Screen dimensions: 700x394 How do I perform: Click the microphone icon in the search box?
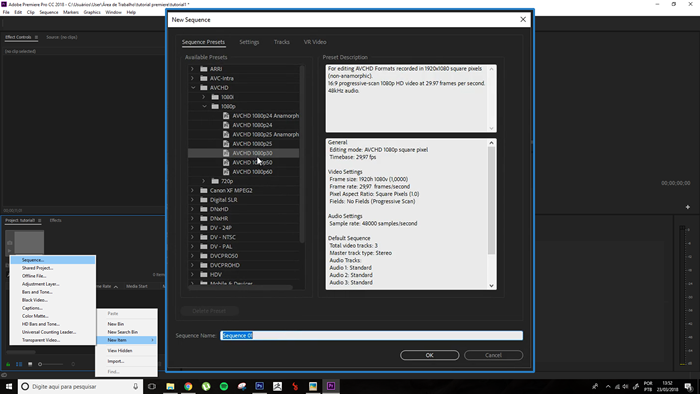[x=135, y=386]
